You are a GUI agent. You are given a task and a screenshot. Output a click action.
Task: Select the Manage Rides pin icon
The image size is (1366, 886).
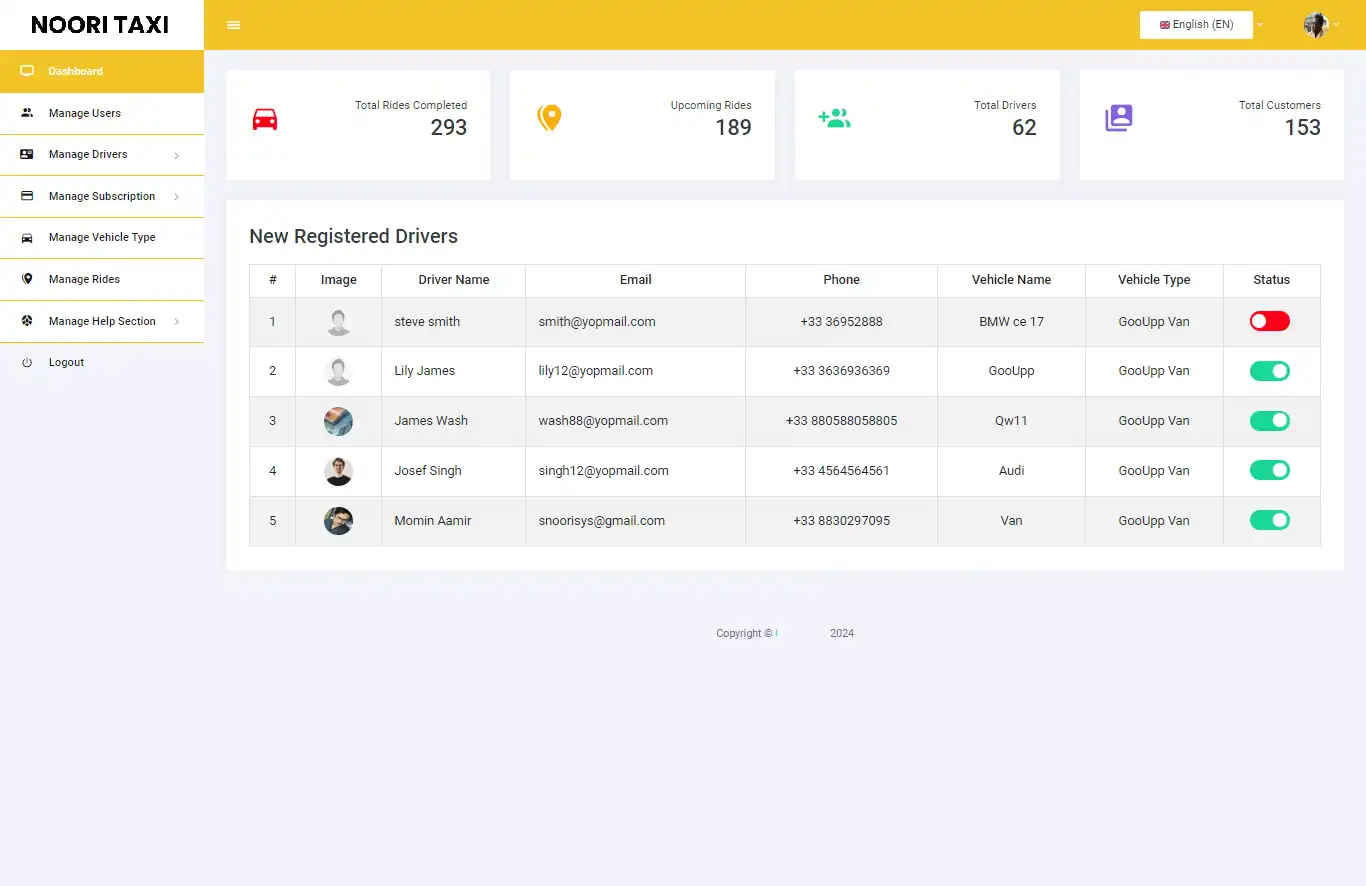[x=26, y=279]
